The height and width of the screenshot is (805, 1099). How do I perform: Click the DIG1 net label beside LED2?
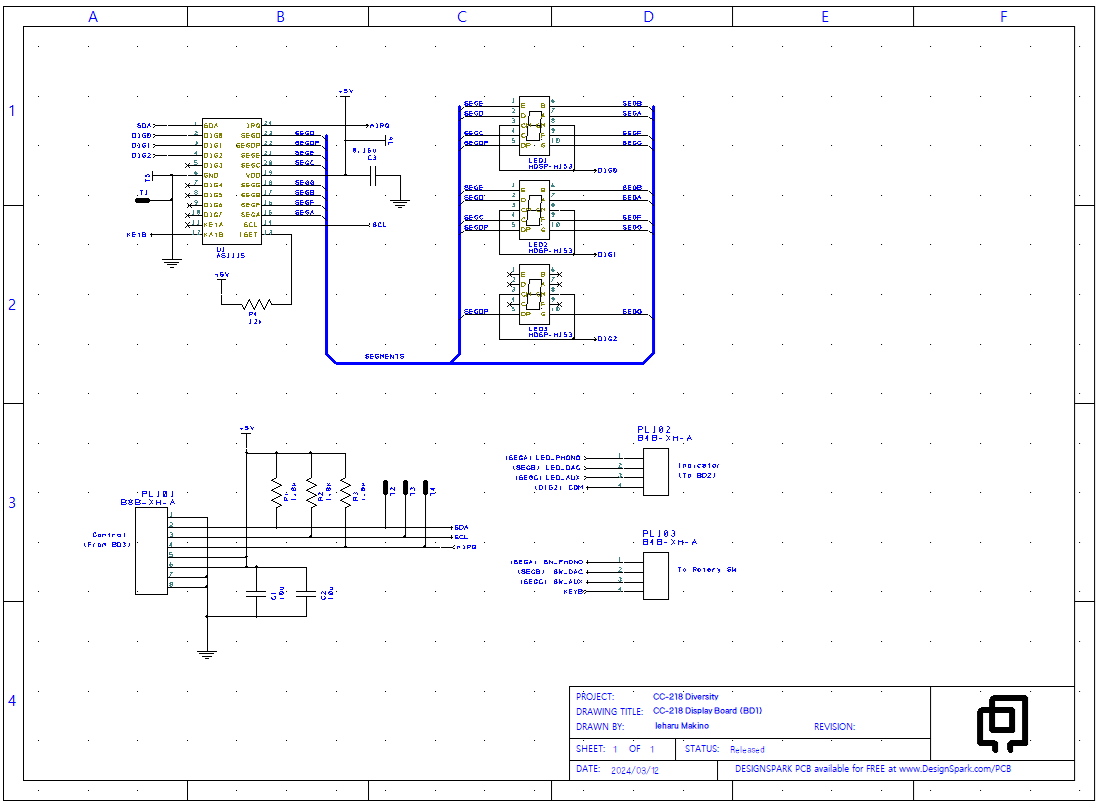point(607,254)
